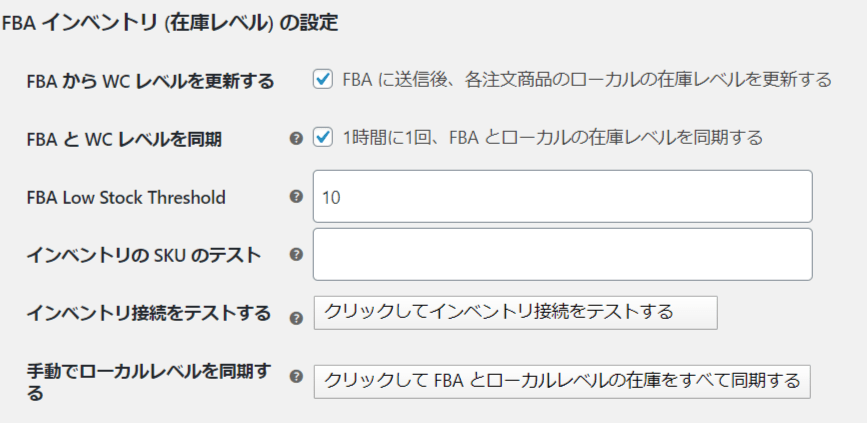Click the empty インベントリの SKU のテスト field
The image size is (867, 423).
562,254
